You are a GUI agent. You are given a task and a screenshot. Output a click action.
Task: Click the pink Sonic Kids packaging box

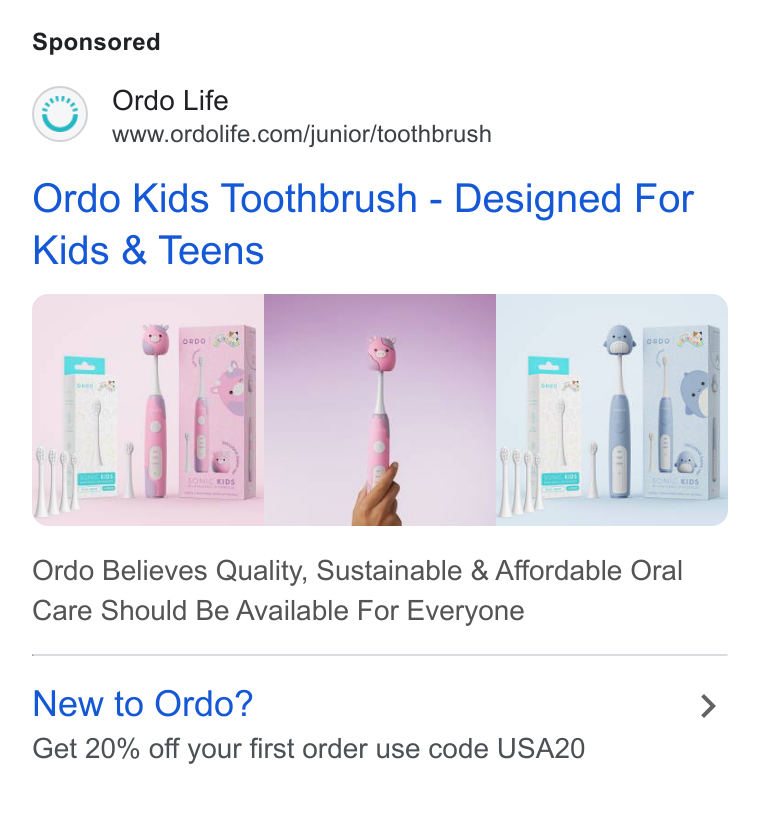click(219, 411)
